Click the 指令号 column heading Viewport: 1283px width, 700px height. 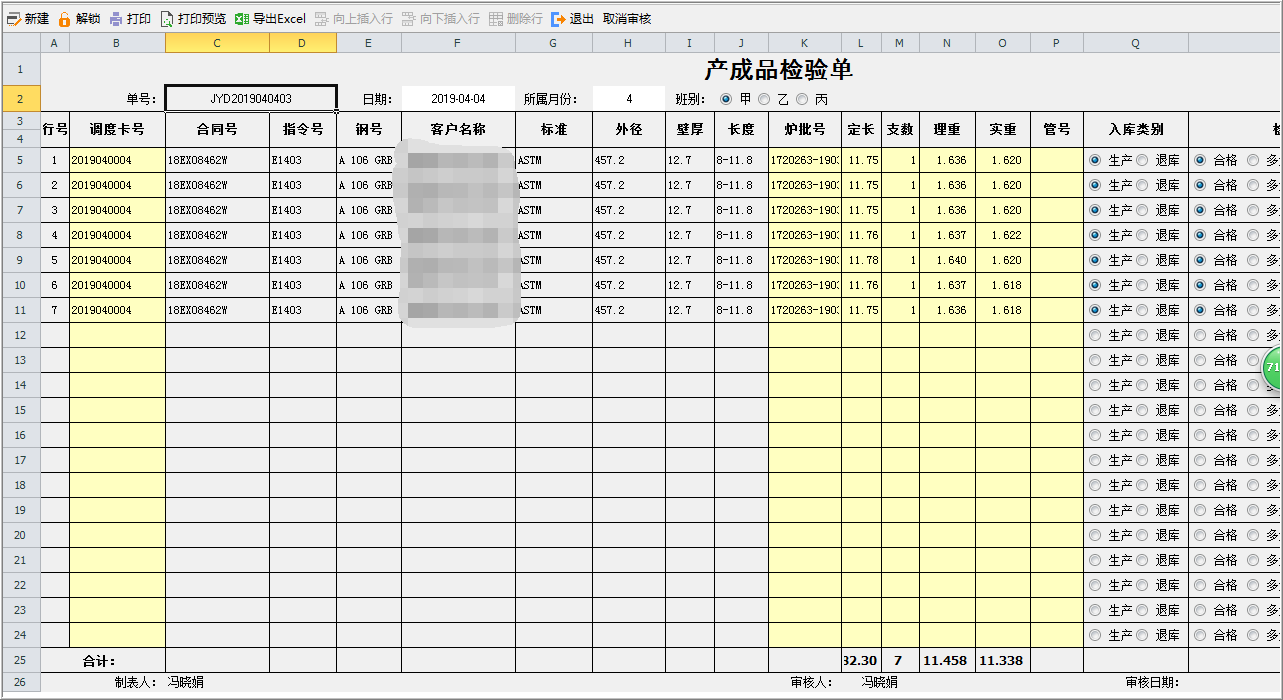coord(303,130)
